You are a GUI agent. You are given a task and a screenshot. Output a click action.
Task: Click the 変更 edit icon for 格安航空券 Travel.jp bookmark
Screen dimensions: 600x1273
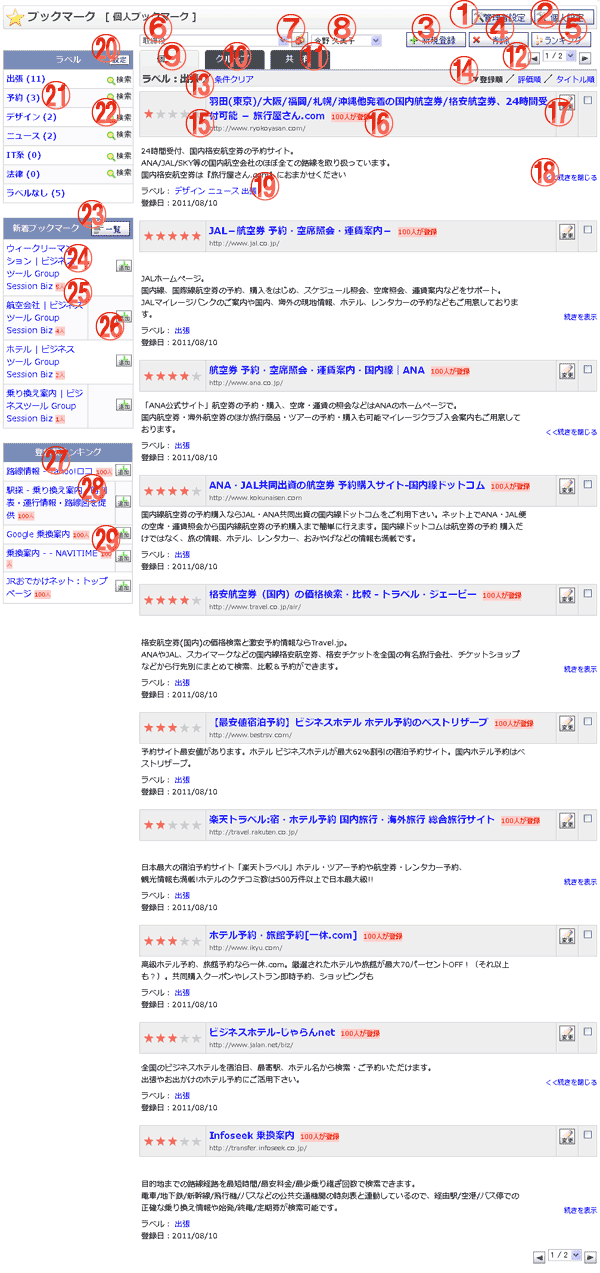pyautogui.click(x=567, y=596)
